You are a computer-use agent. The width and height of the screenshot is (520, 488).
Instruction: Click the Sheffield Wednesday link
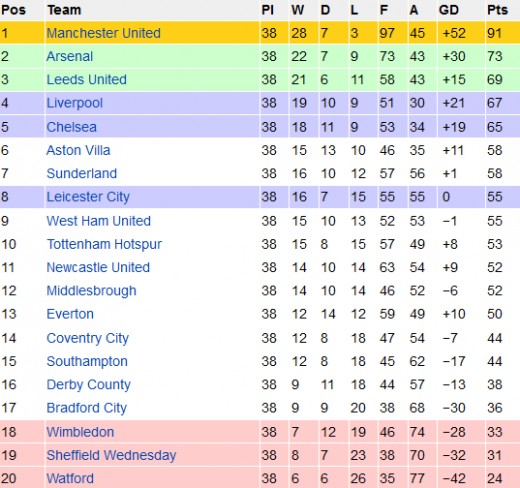point(111,456)
